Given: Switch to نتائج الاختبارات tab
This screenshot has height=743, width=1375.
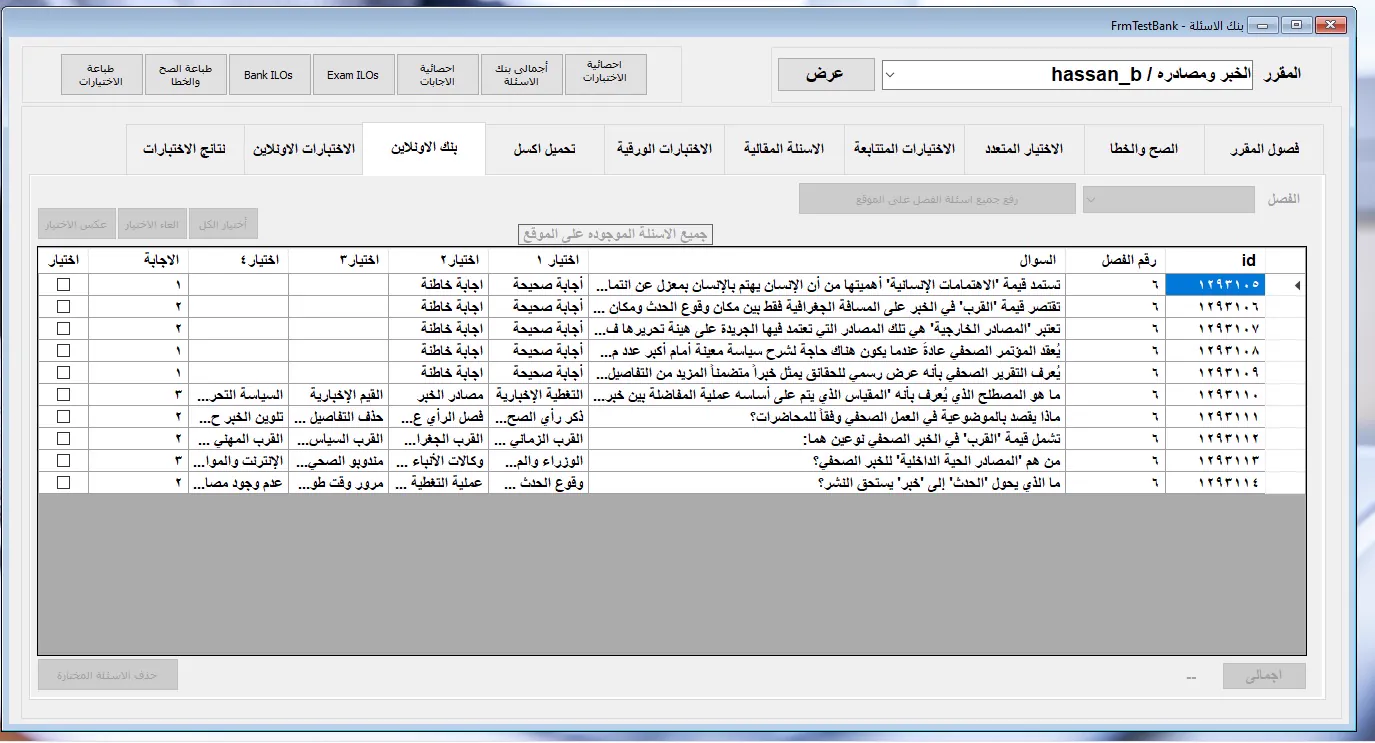Looking at the screenshot, I should point(184,149).
